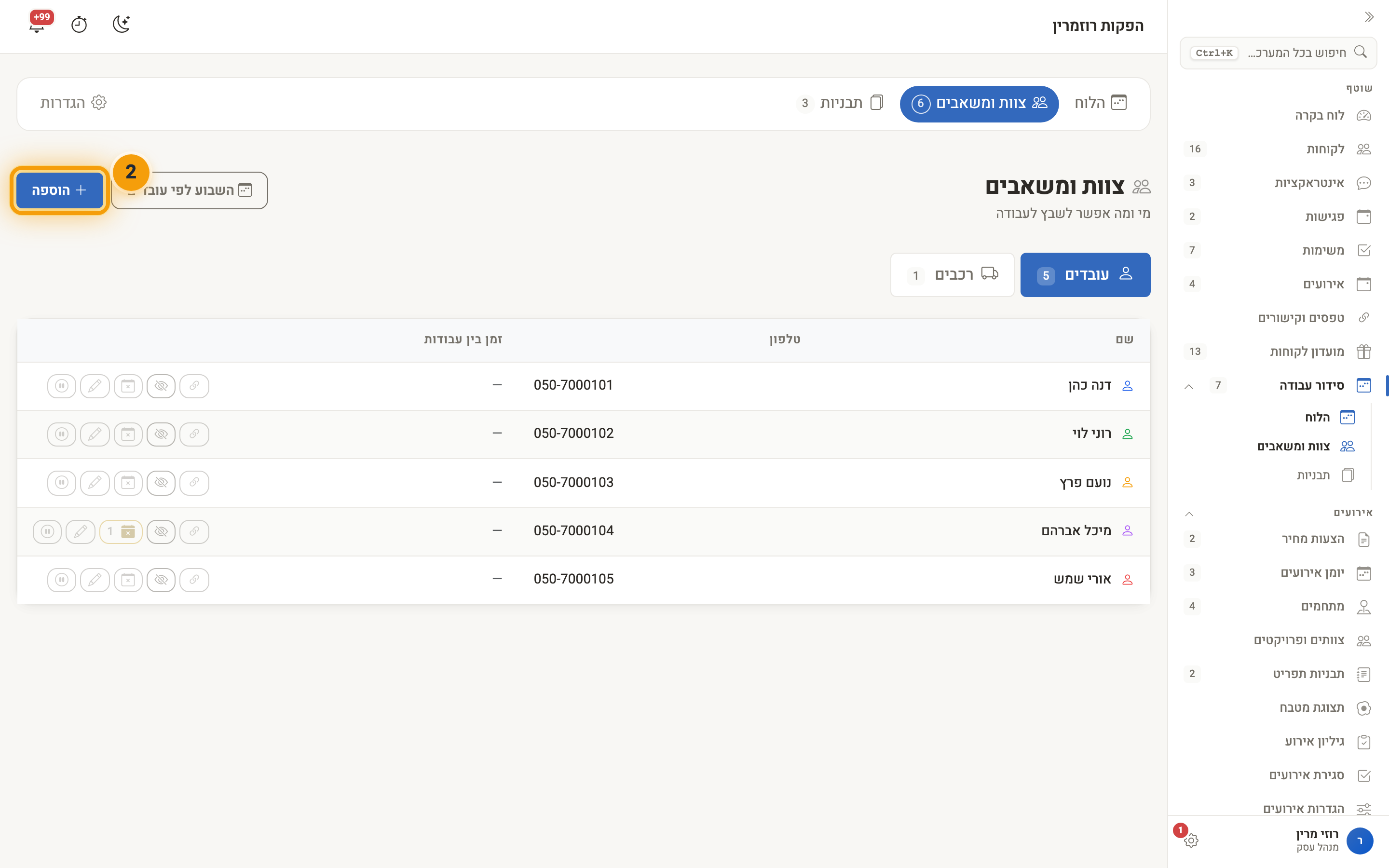Toggle visibility eye for אורי שמש
Image resolution: width=1389 pixels, height=868 pixels.
(161, 580)
